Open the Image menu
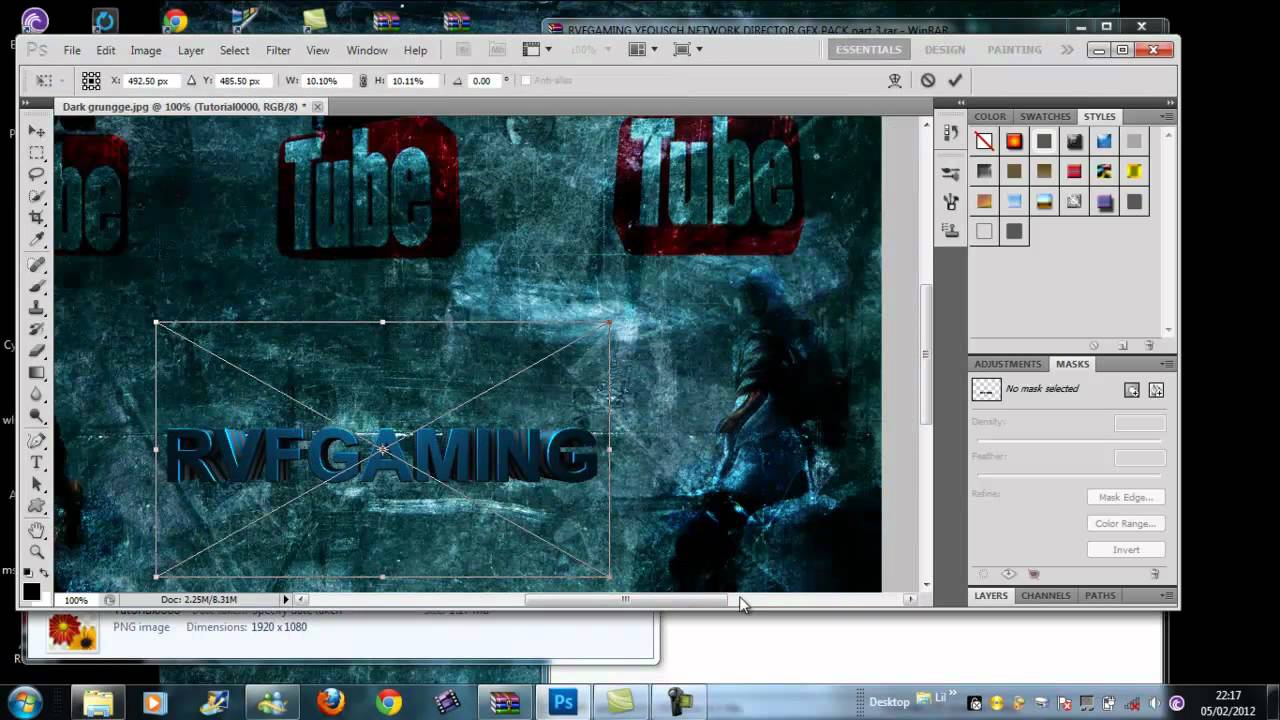Screen dimensions: 1280x720 (145, 50)
